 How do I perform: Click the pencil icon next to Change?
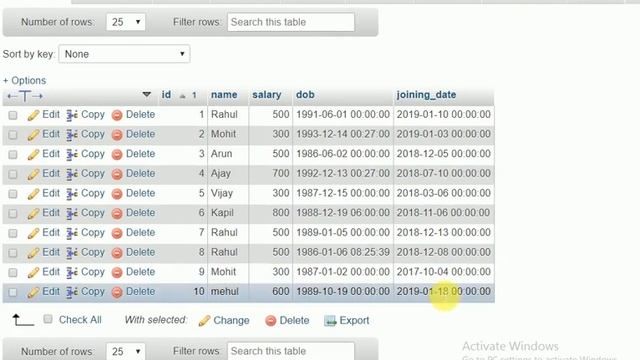[204, 321]
